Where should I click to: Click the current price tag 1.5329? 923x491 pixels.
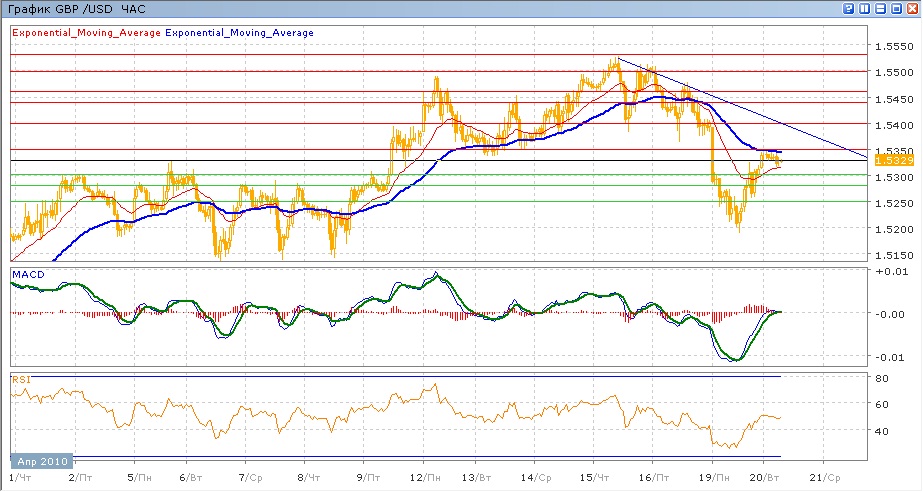pos(890,160)
